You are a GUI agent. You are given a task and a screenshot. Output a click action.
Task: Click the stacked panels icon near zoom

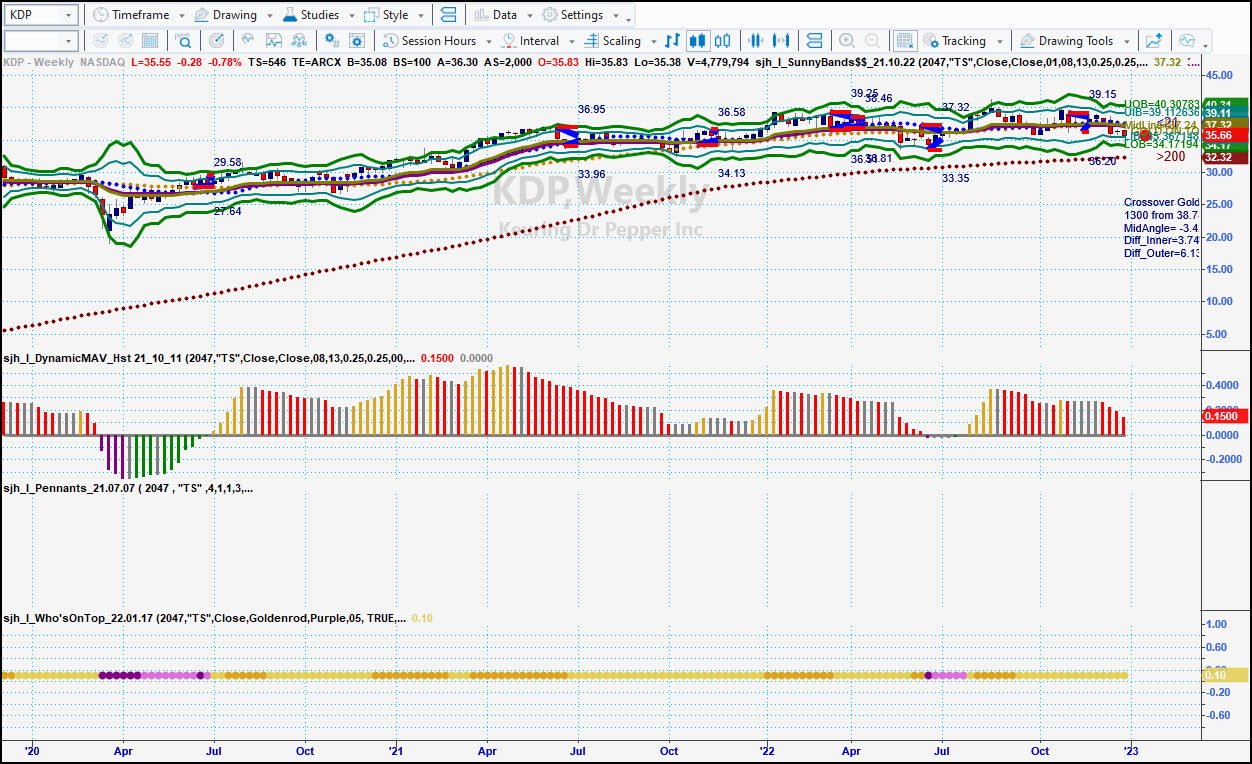[x=814, y=41]
